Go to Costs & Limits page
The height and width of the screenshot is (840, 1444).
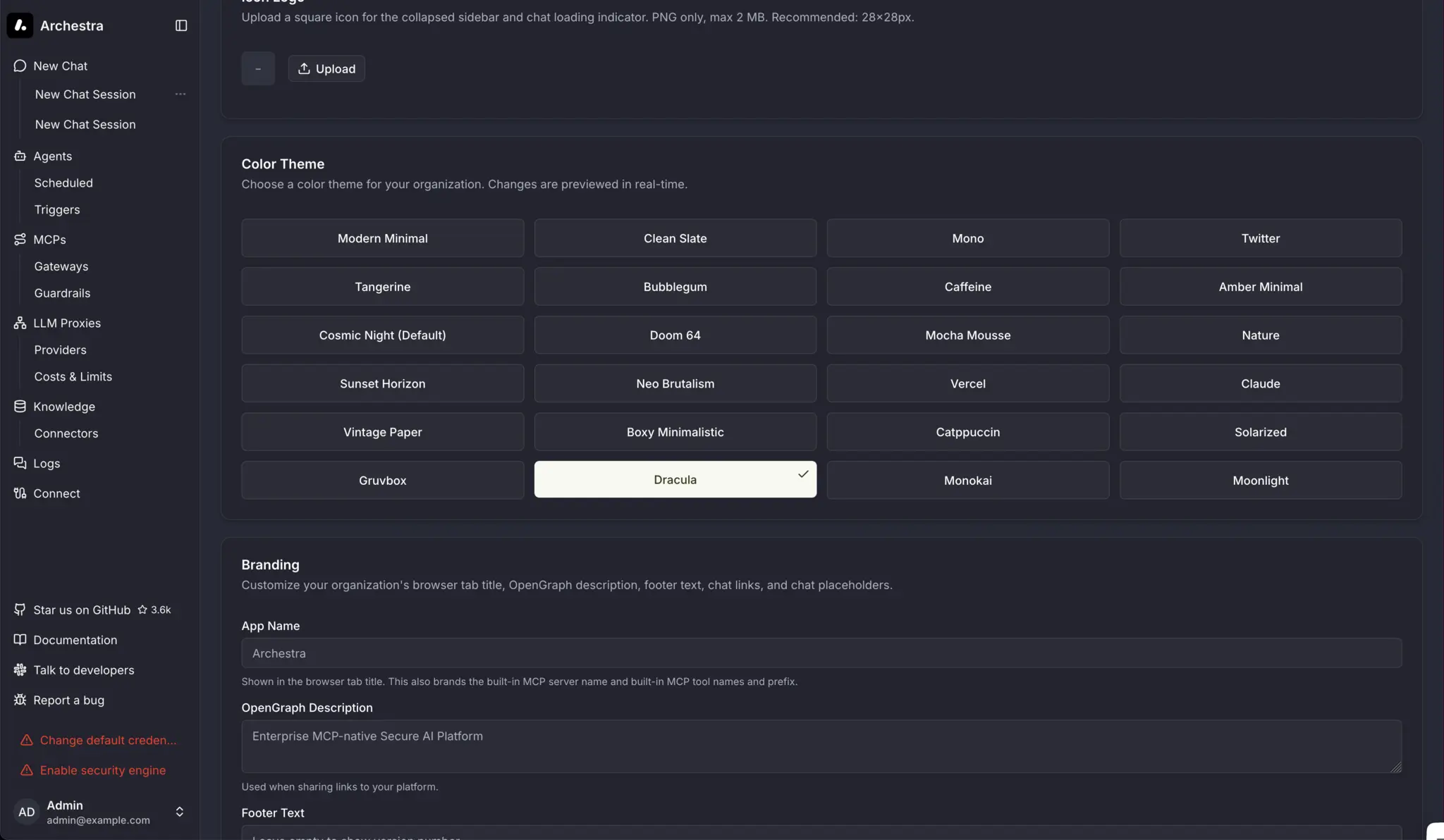73,376
